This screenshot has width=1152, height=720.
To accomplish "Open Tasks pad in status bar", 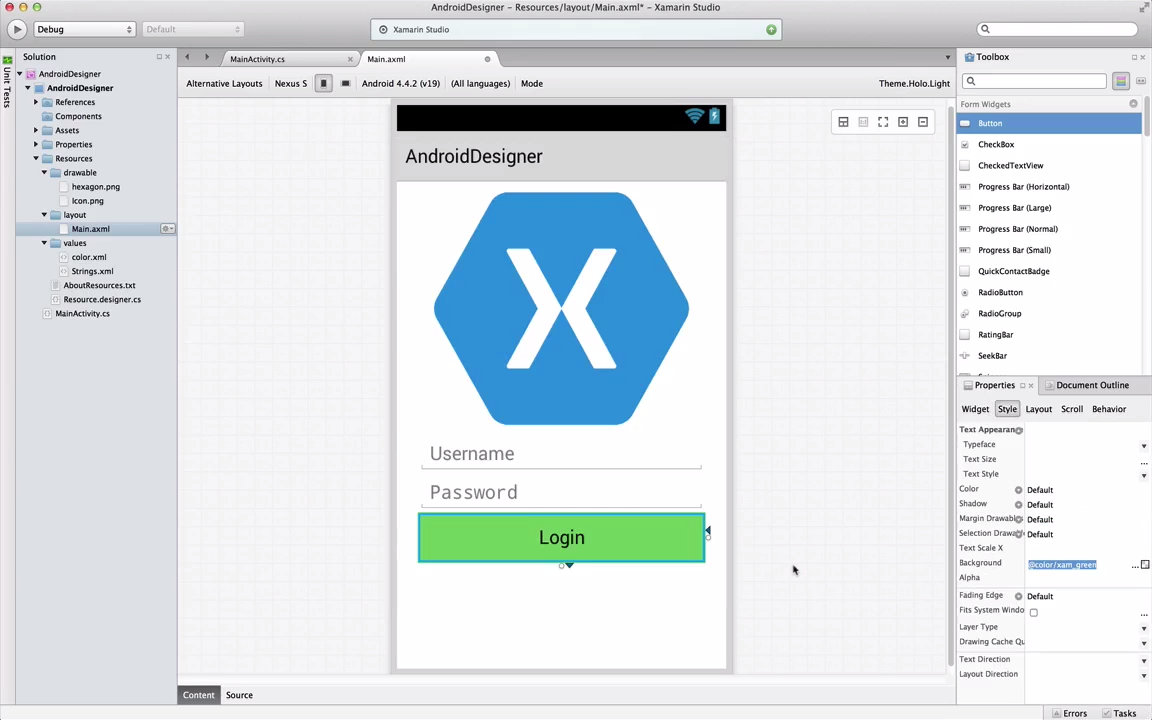I will (1119, 713).
